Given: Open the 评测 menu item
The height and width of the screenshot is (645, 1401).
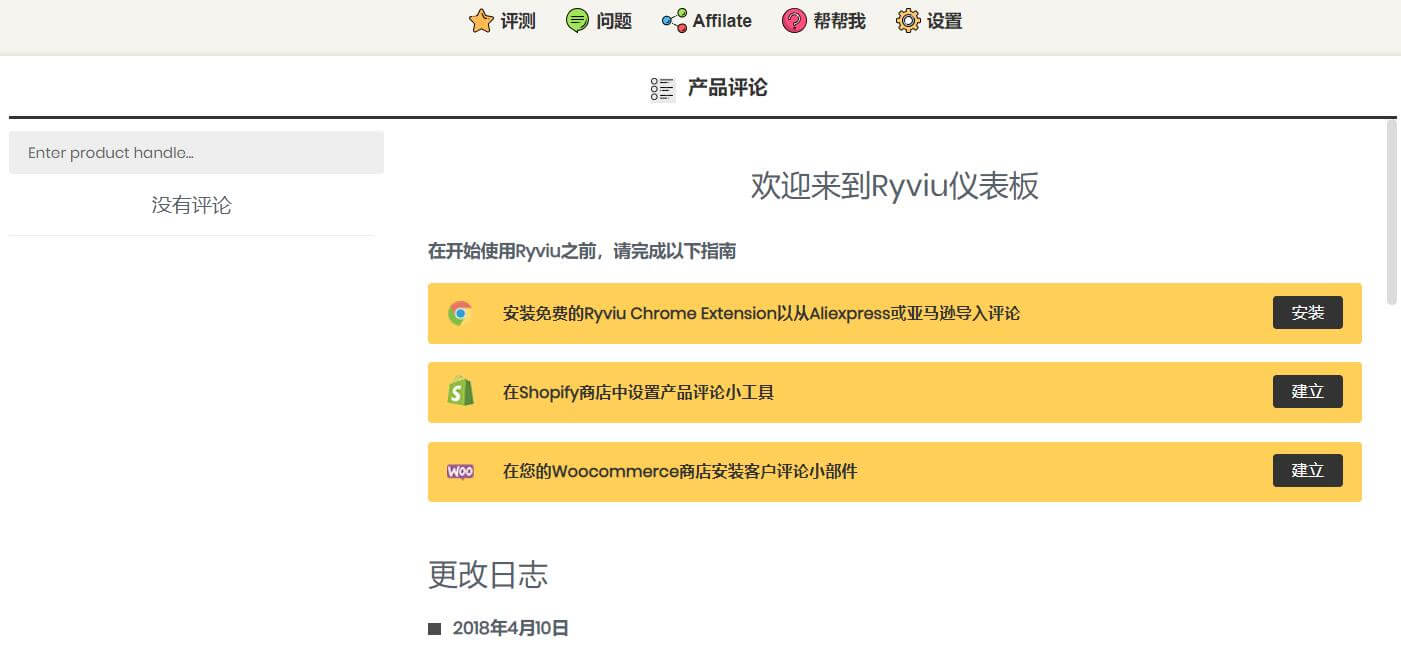Looking at the screenshot, I should point(518,21).
